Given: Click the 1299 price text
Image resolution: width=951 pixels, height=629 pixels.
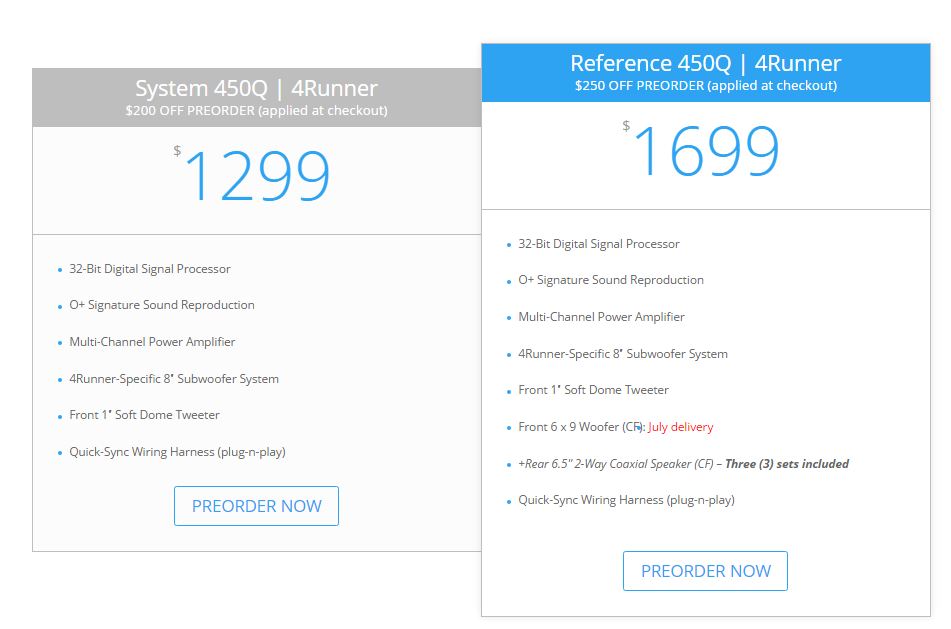Looking at the screenshot, I should pyautogui.click(x=257, y=176).
